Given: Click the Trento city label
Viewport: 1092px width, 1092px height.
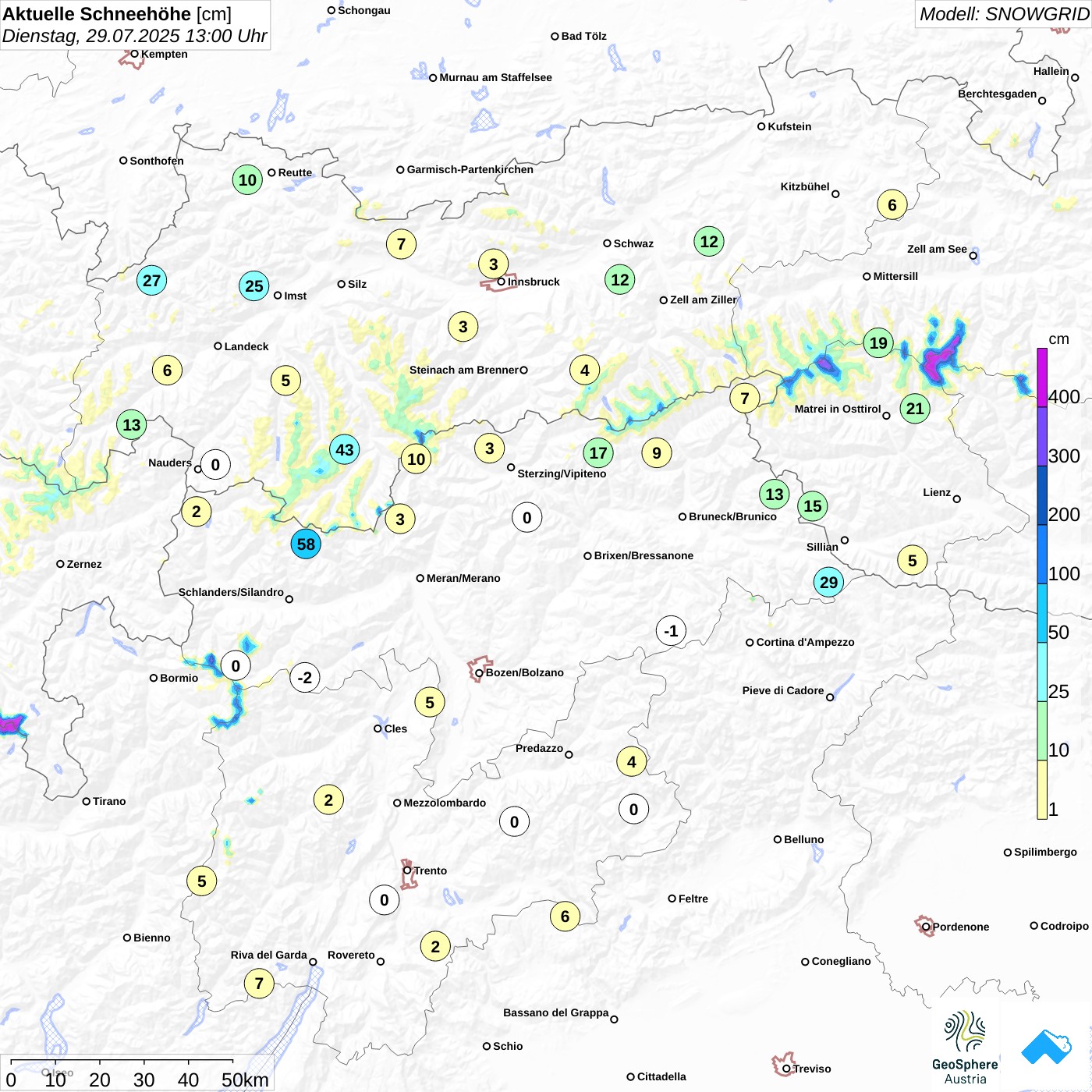Looking at the screenshot, I should [x=431, y=870].
